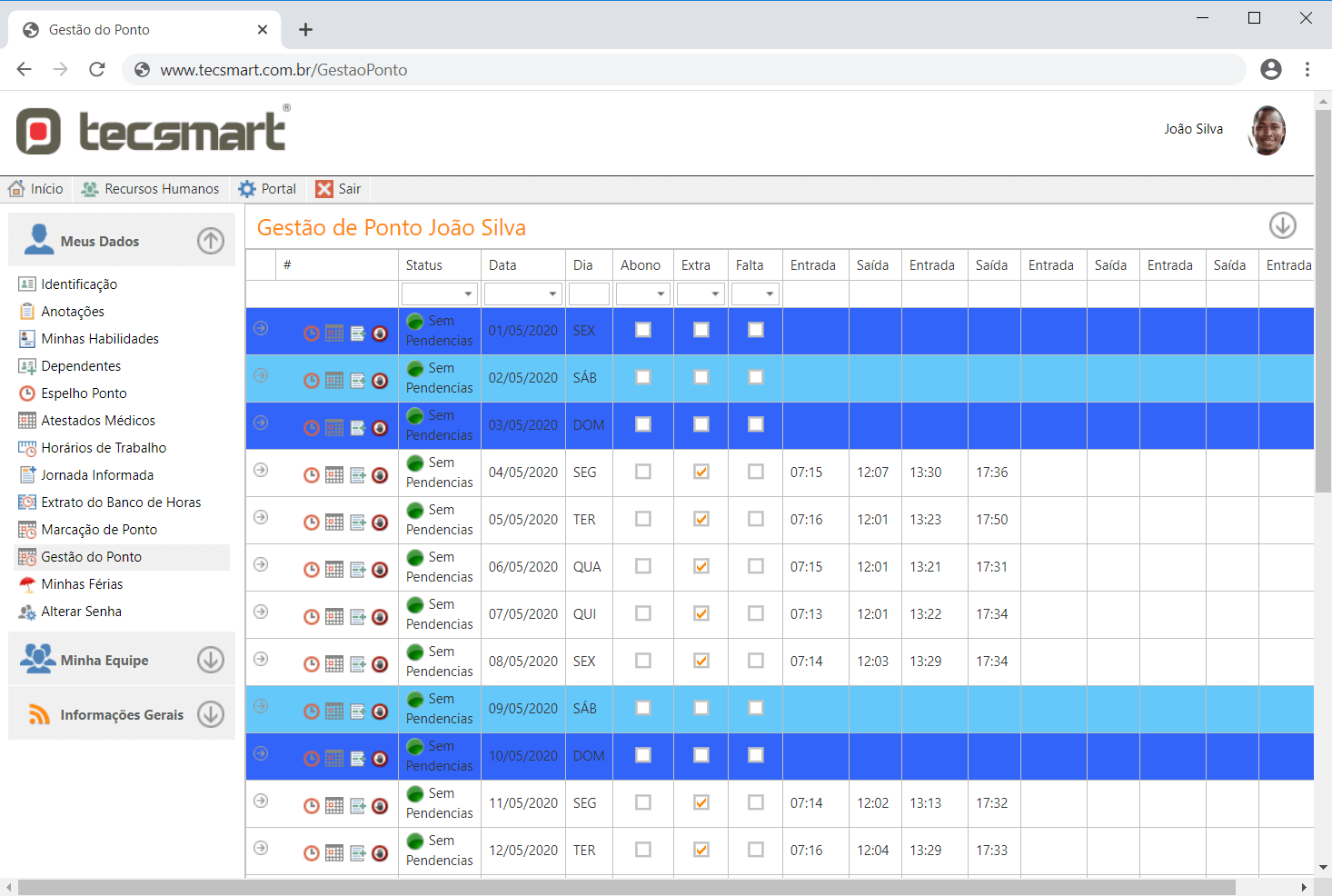1332x896 pixels.
Task: Click the scroll-down arrow of the vertical scrollbar
Action: coord(1323,868)
